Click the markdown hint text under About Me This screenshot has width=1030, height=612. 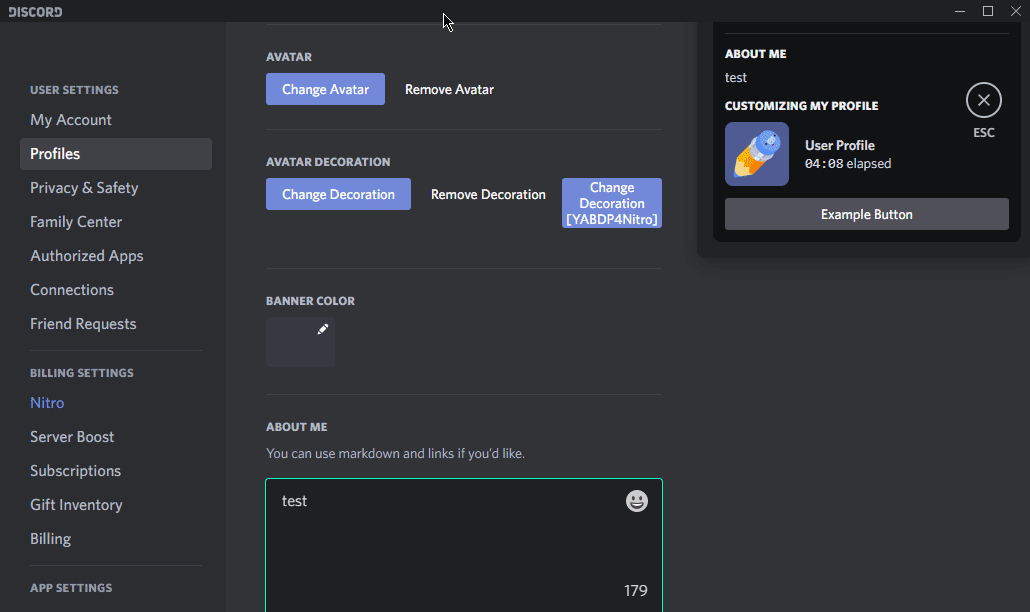[395, 453]
